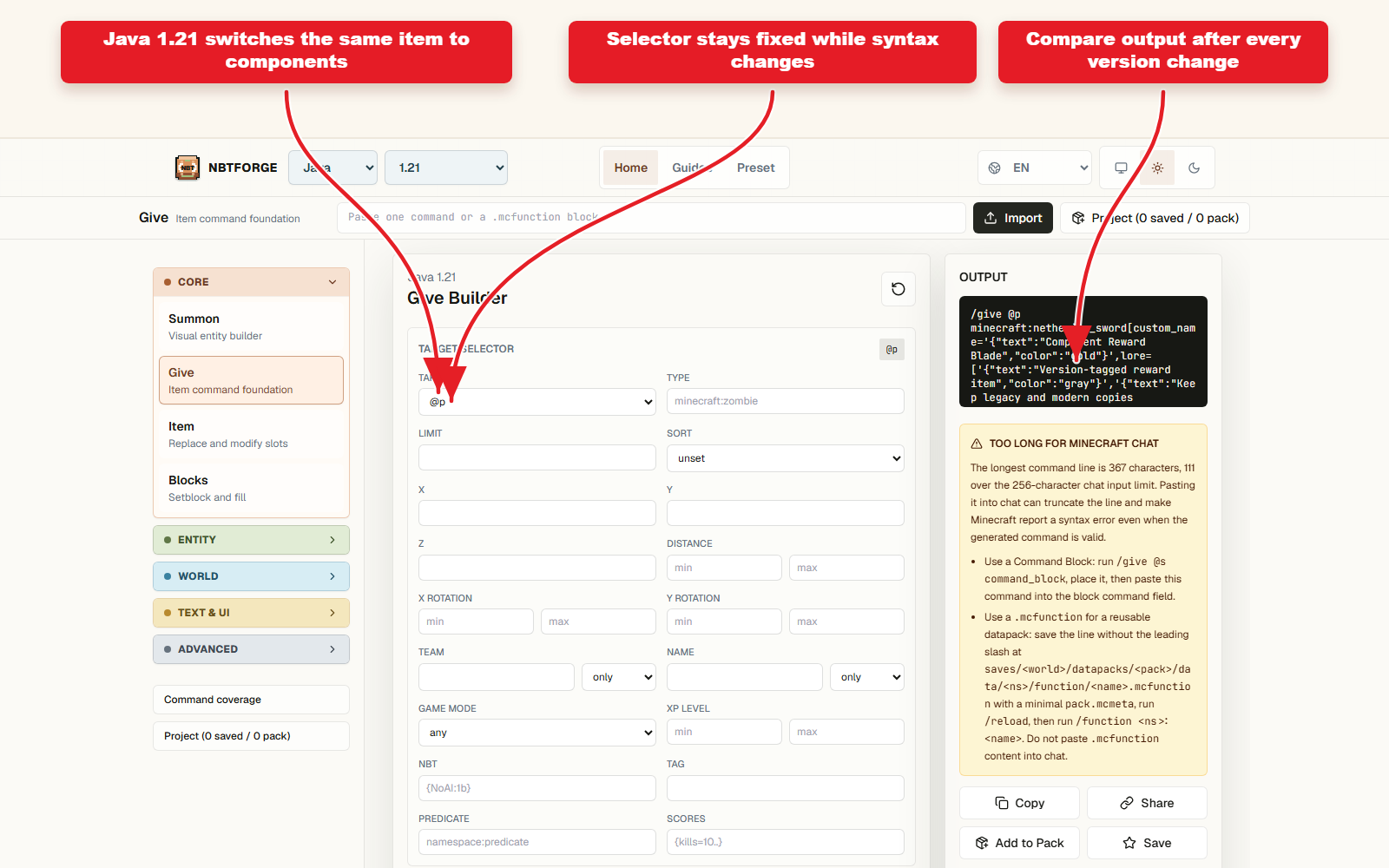
Task: Click the Copy output button
Action: (x=1019, y=803)
